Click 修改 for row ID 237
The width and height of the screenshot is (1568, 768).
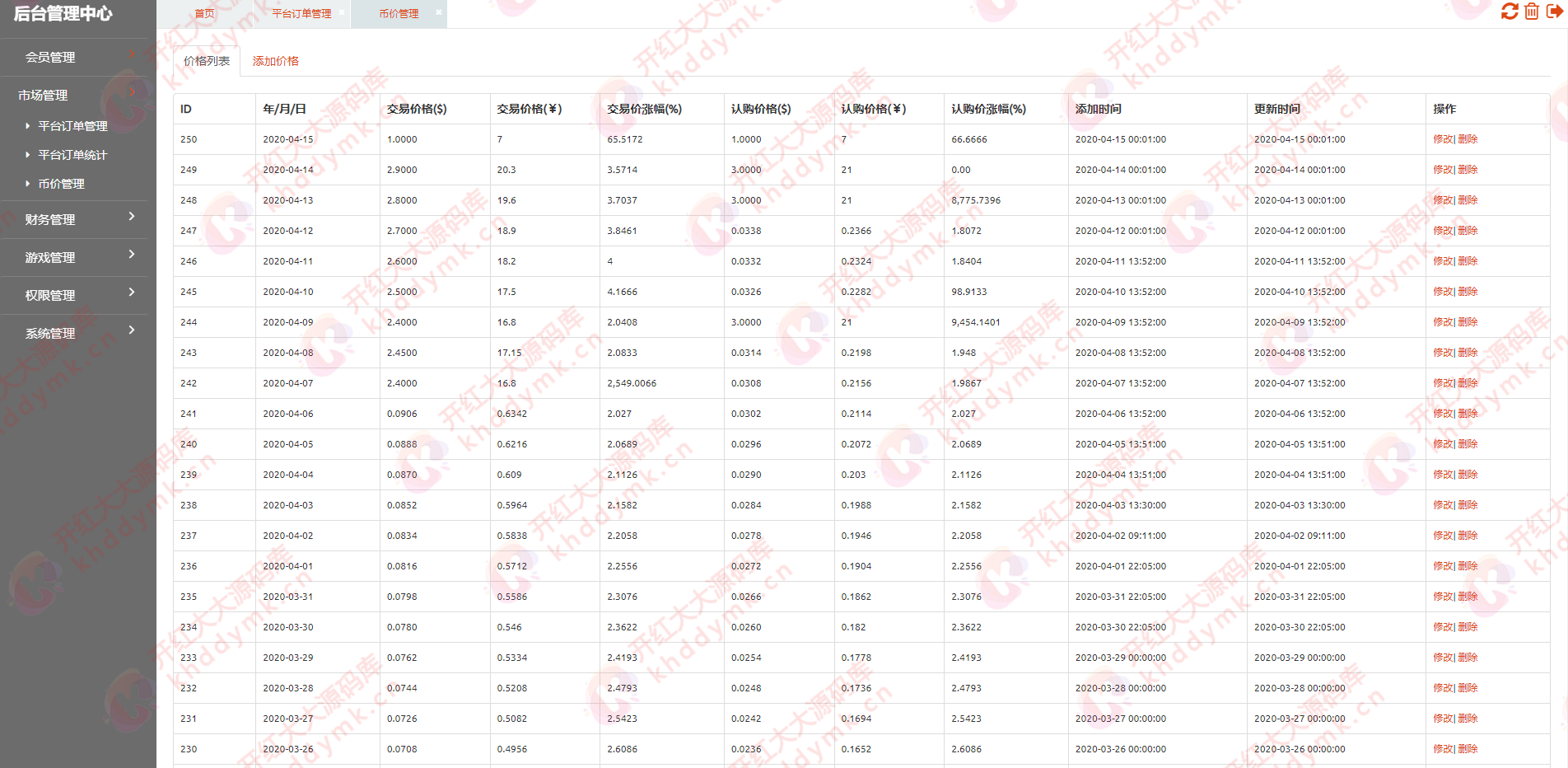(1443, 536)
